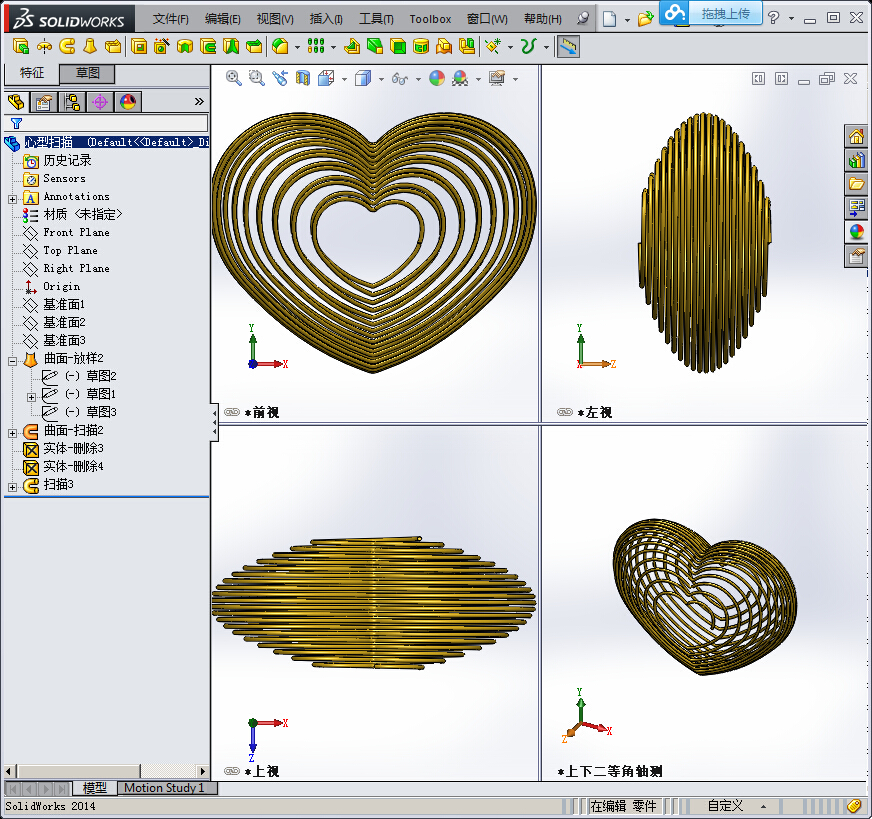Switch to Motion Study 1 tab
The height and width of the screenshot is (819, 872).
(x=165, y=788)
